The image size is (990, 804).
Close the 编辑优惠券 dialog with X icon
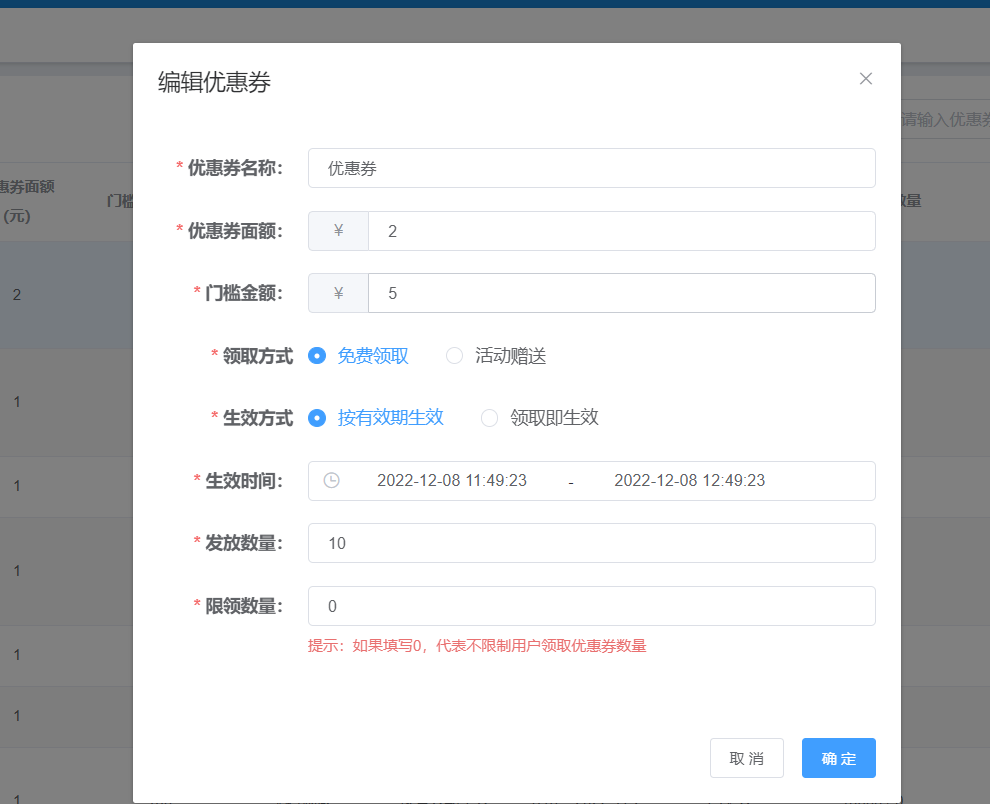[x=866, y=78]
